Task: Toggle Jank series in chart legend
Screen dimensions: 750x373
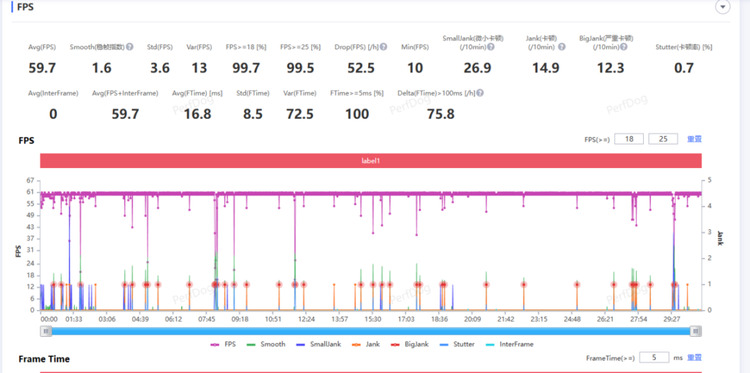Action: [x=364, y=344]
